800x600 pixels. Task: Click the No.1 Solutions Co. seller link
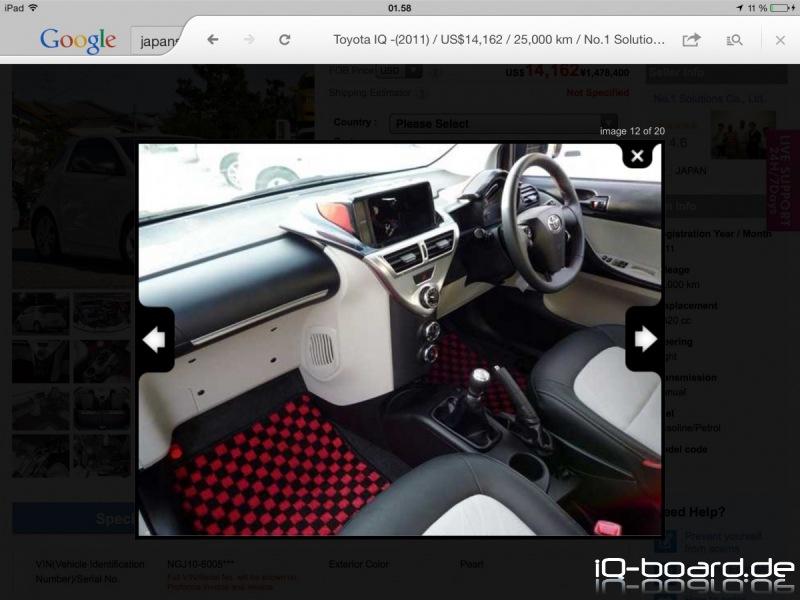[708, 98]
